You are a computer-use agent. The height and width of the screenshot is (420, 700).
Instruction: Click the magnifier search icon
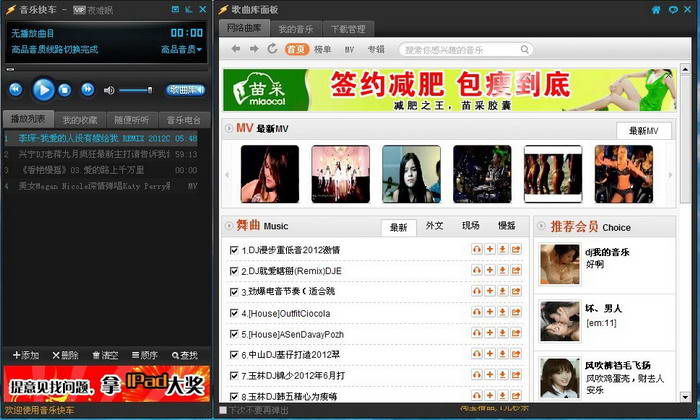[x=525, y=50]
